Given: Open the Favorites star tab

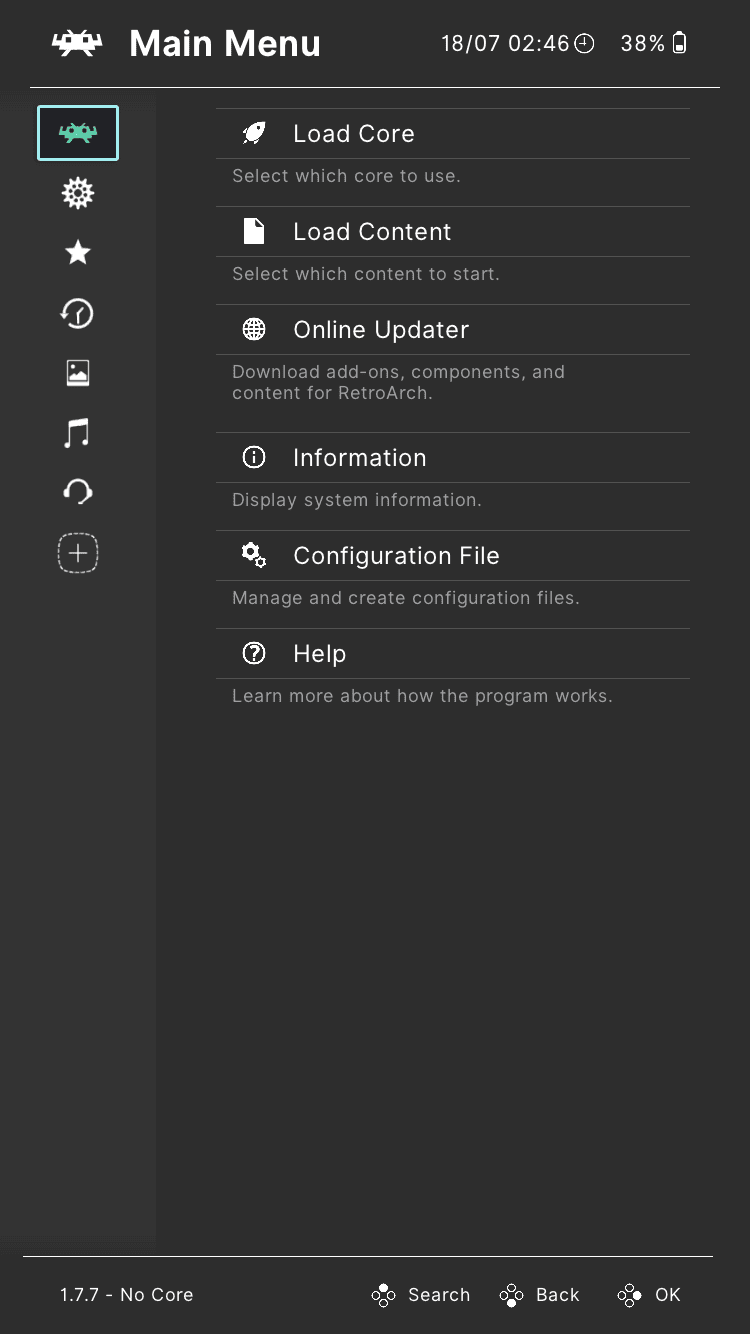Looking at the screenshot, I should (78, 253).
